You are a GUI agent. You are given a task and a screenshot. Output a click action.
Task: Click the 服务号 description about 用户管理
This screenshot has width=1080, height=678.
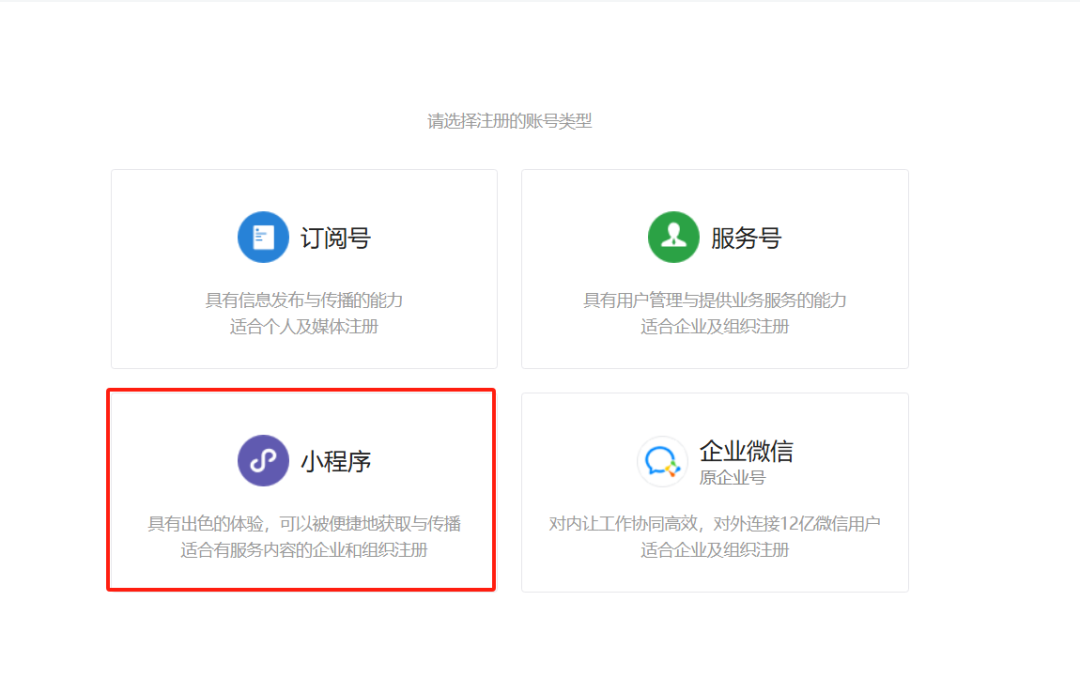(x=714, y=300)
